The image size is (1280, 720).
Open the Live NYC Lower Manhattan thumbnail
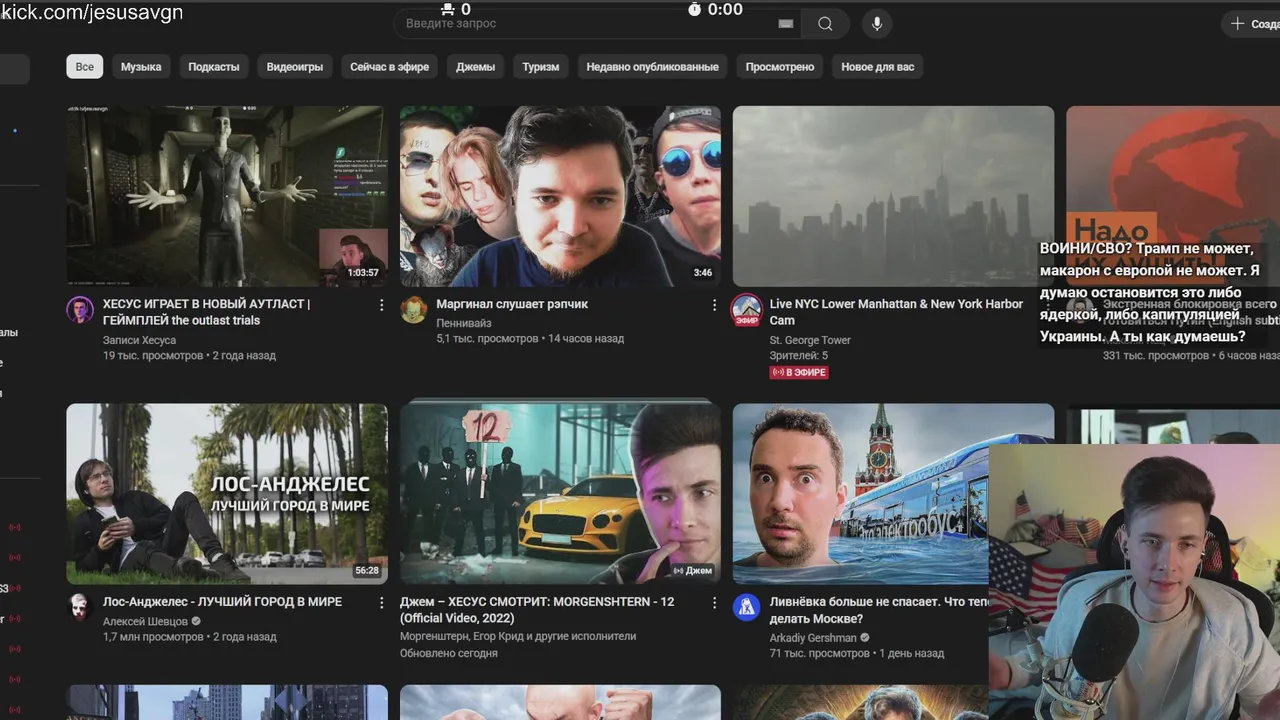click(x=893, y=196)
